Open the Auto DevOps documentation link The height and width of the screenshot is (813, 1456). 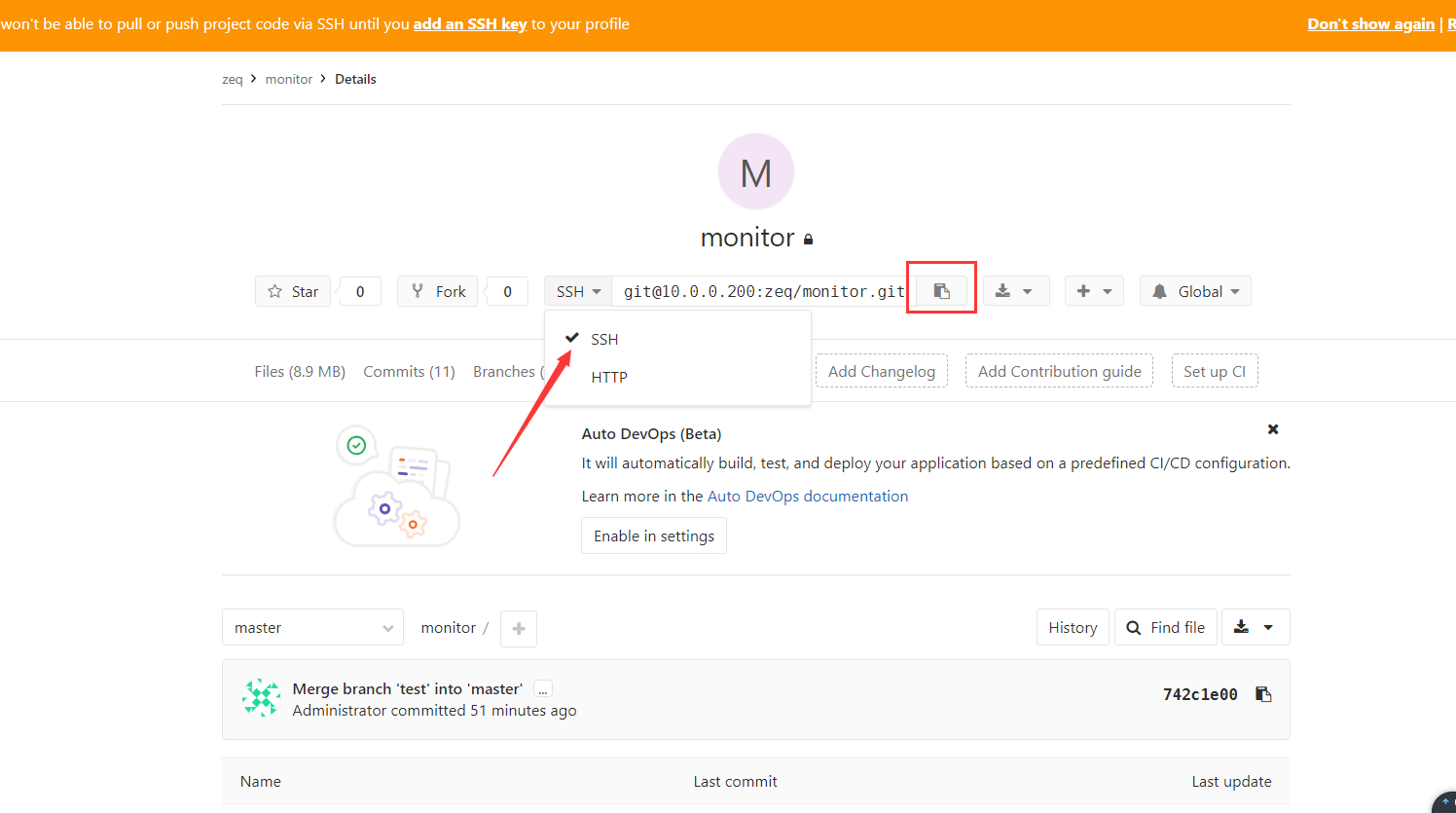[807, 496]
